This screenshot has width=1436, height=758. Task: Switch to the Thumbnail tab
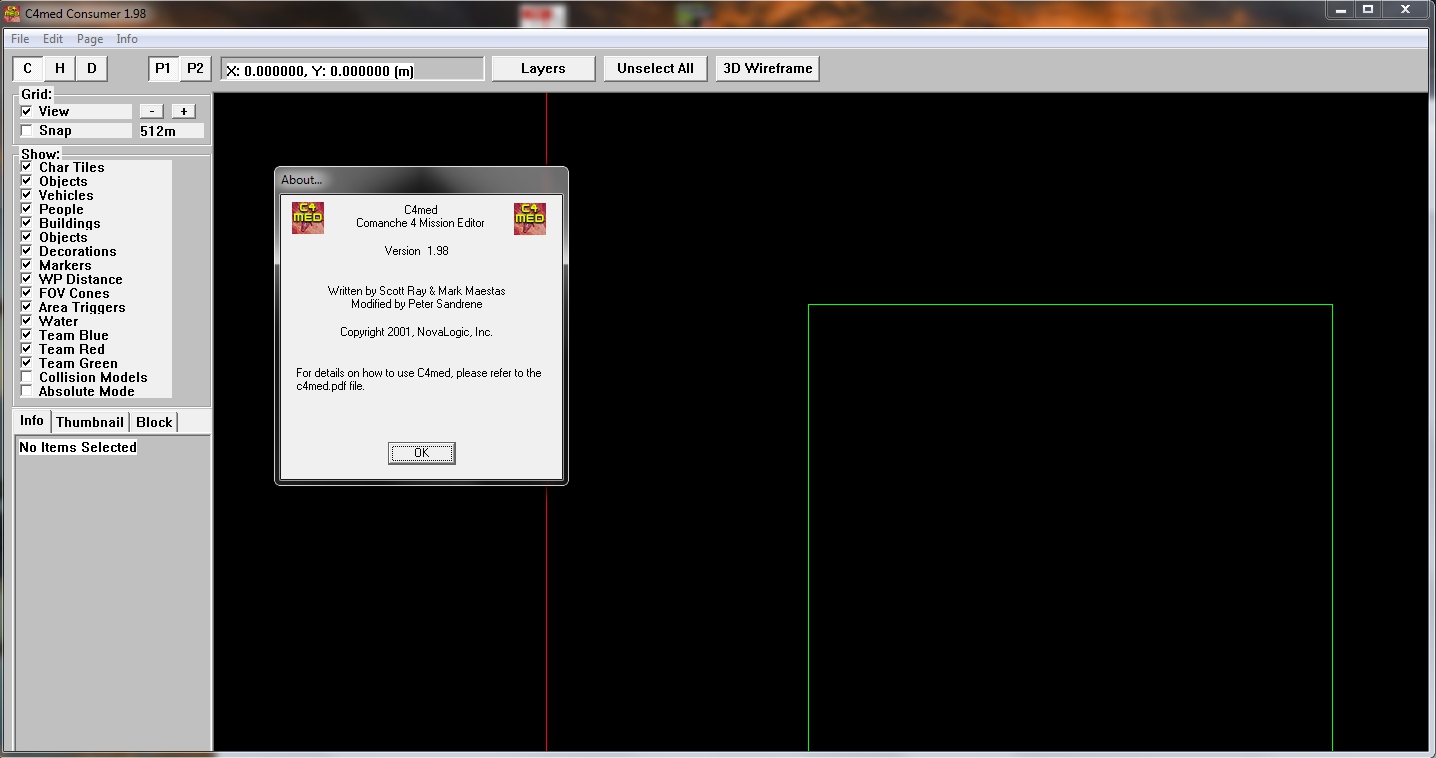point(90,422)
